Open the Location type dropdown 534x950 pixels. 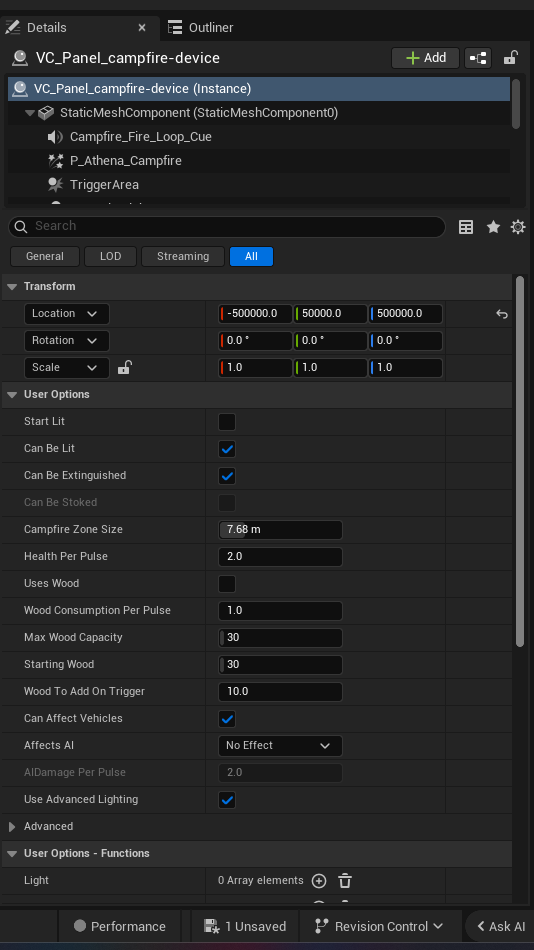coord(67,314)
